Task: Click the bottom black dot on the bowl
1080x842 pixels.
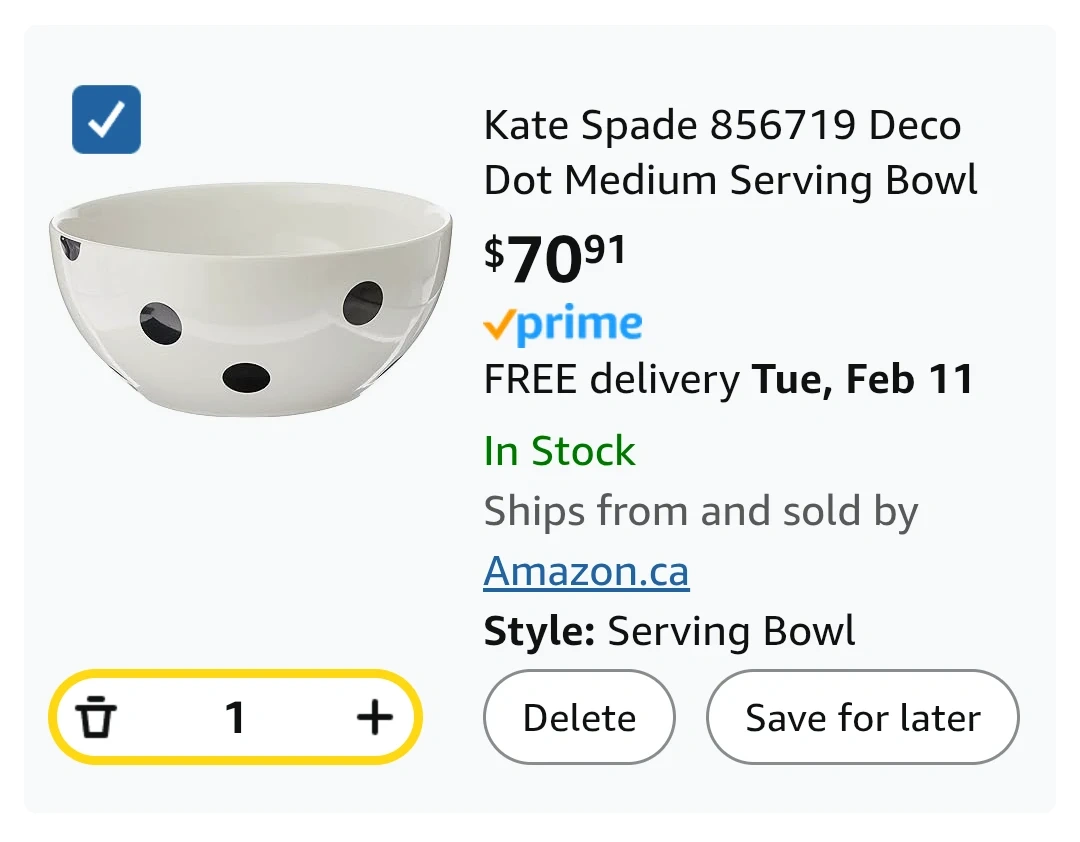Action: pos(246,376)
